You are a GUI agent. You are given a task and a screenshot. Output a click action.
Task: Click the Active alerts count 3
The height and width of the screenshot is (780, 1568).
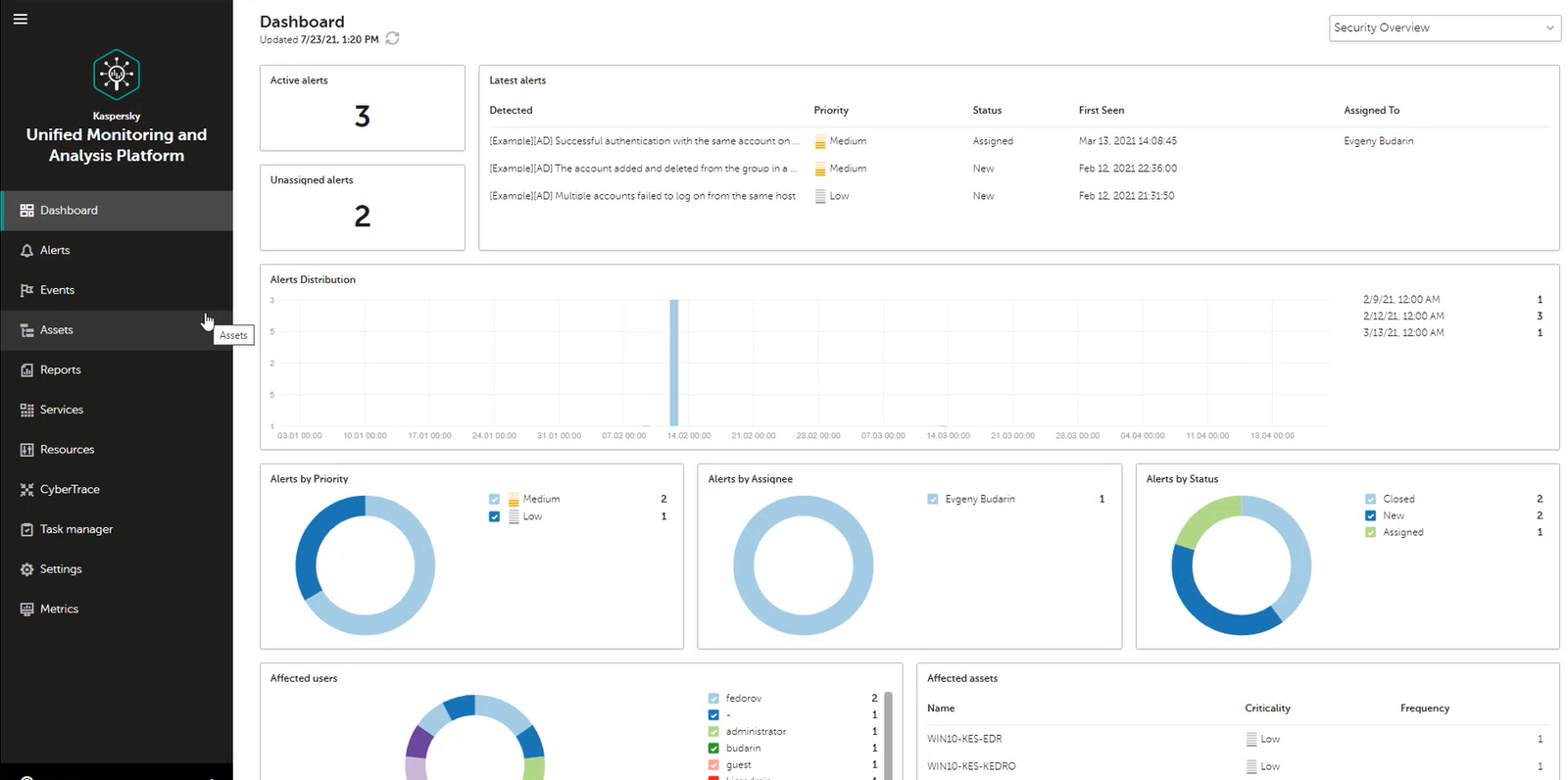tap(363, 117)
